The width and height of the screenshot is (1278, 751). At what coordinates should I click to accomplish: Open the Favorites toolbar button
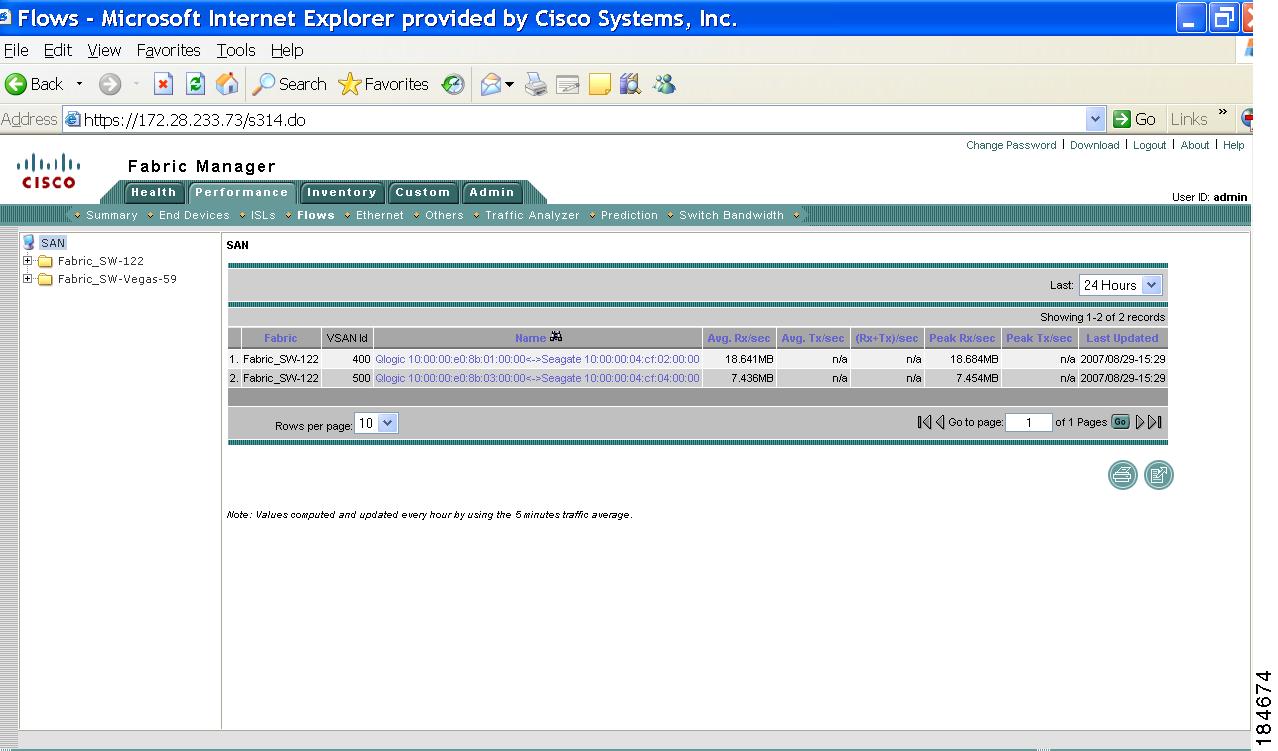(x=384, y=85)
